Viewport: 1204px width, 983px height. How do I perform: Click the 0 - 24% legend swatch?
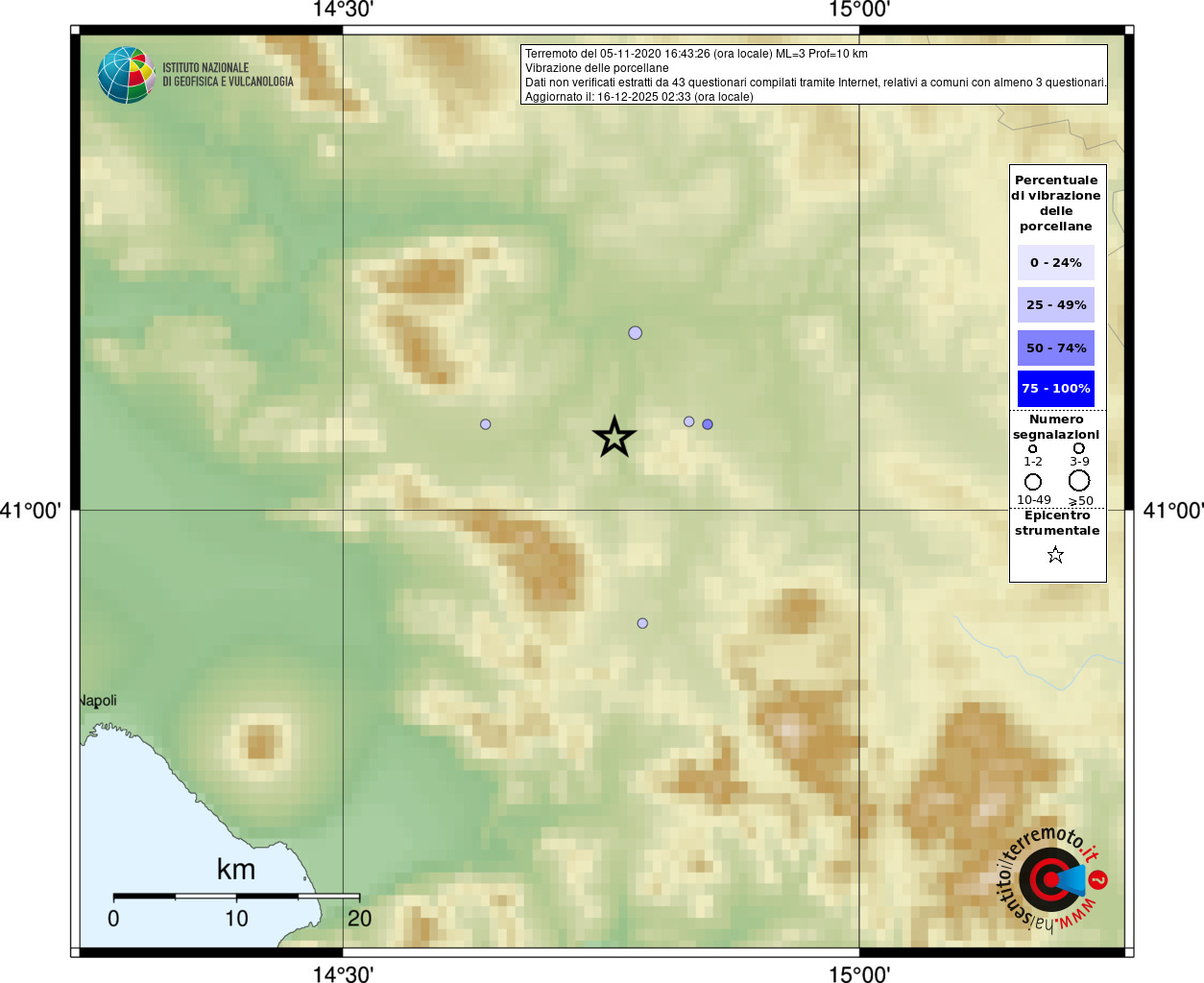pos(1056,262)
